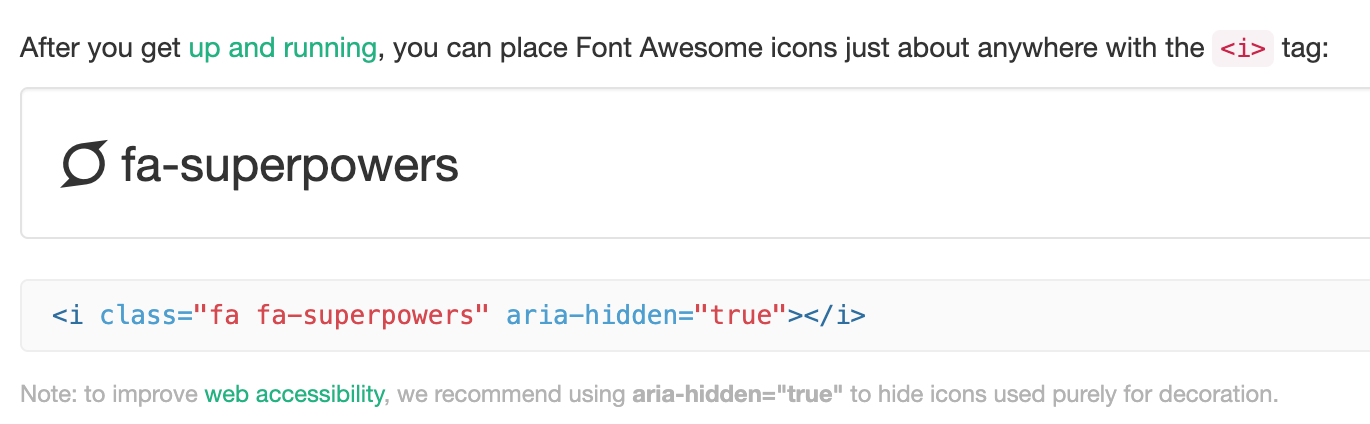Open the "up and running" link

pyautogui.click(x=283, y=48)
